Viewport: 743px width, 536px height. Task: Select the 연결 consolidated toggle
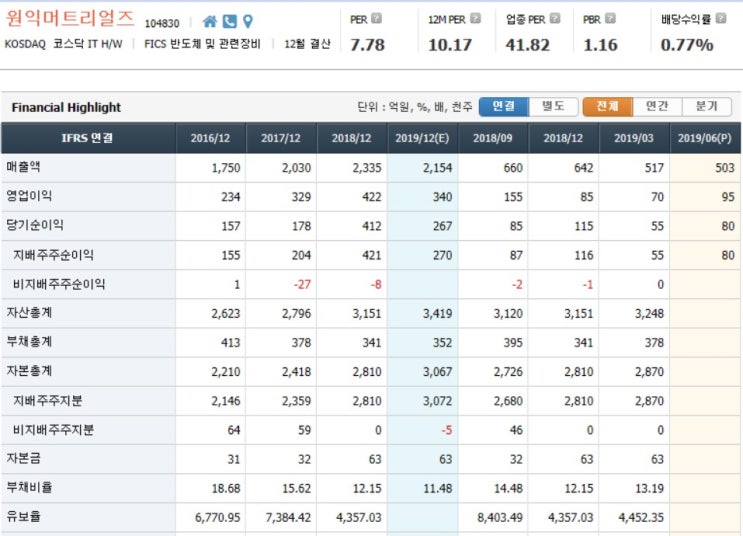pos(504,107)
